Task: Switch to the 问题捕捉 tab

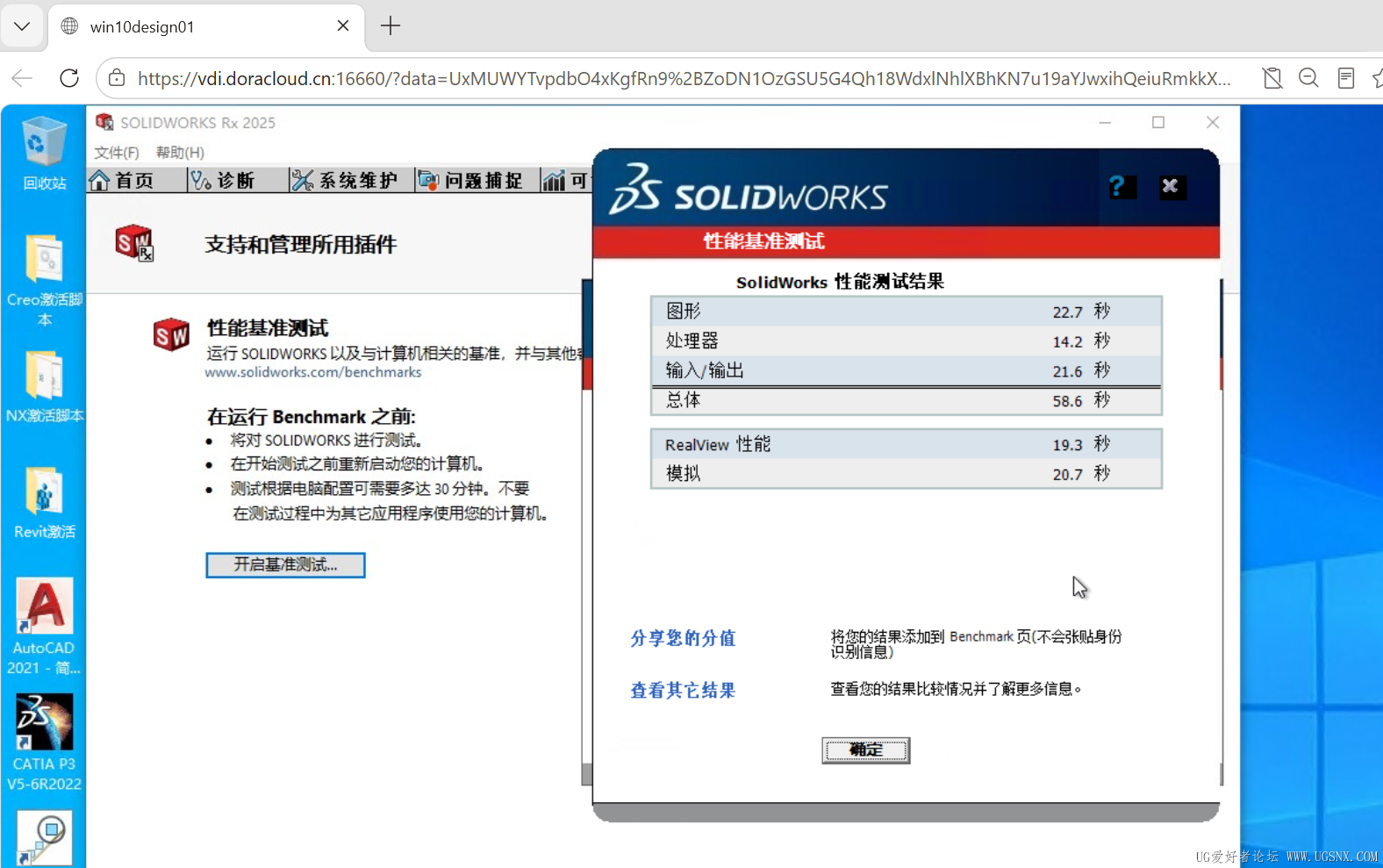Action: (477, 180)
